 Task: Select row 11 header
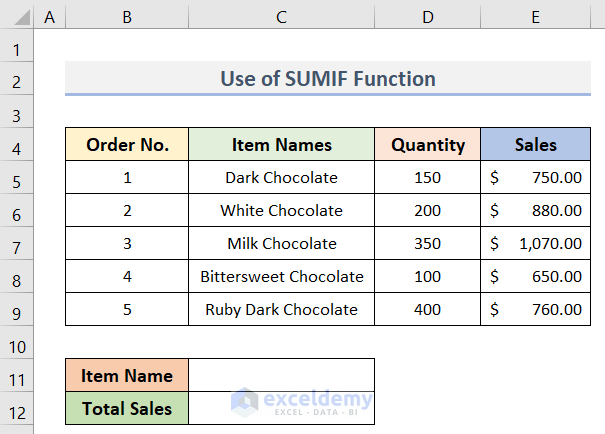[x=17, y=376]
